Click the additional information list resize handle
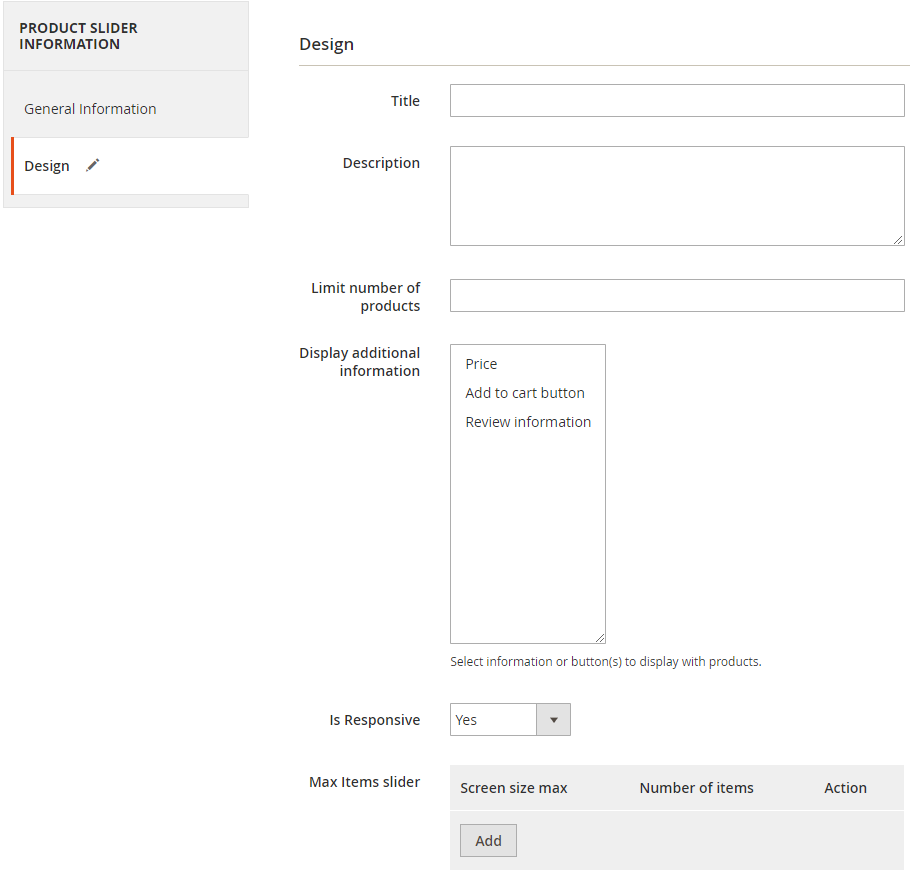The width and height of the screenshot is (910, 873). tap(599, 637)
